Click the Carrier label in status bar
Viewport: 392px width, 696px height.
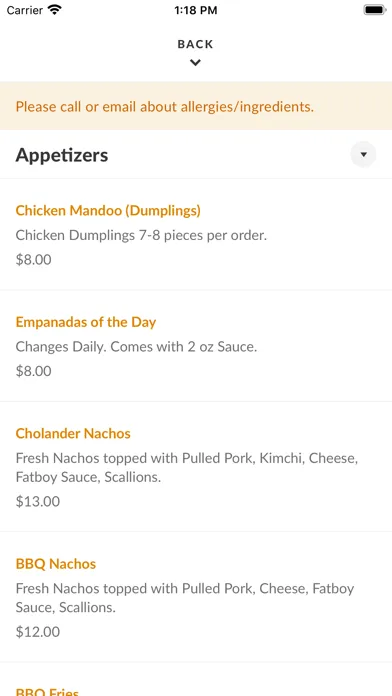(24, 10)
